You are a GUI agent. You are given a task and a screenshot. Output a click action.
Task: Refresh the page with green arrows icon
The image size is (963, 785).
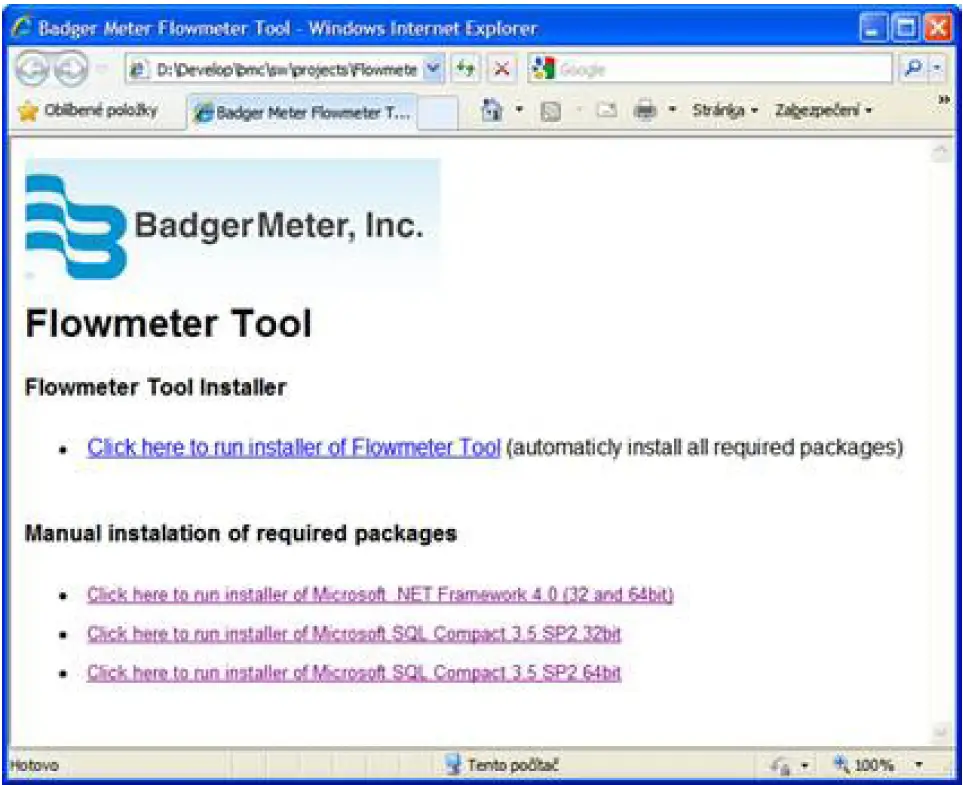466,69
